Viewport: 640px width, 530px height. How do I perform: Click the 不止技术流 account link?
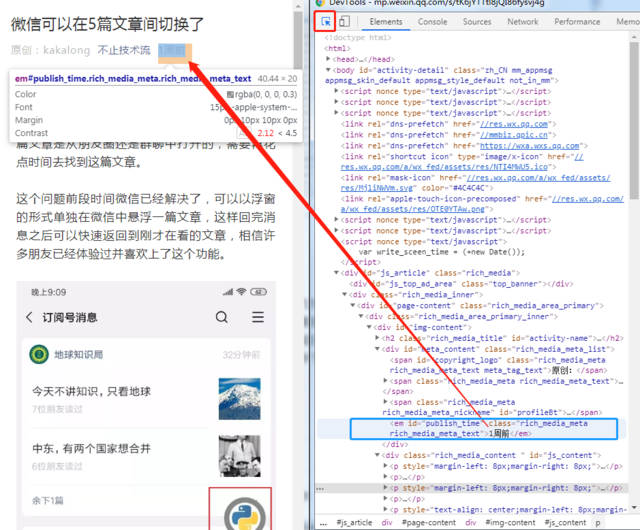point(124,50)
